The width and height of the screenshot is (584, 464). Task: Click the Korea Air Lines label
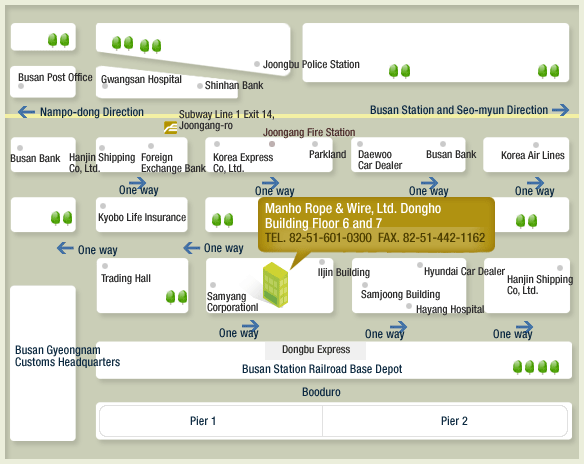click(x=533, y=155)
